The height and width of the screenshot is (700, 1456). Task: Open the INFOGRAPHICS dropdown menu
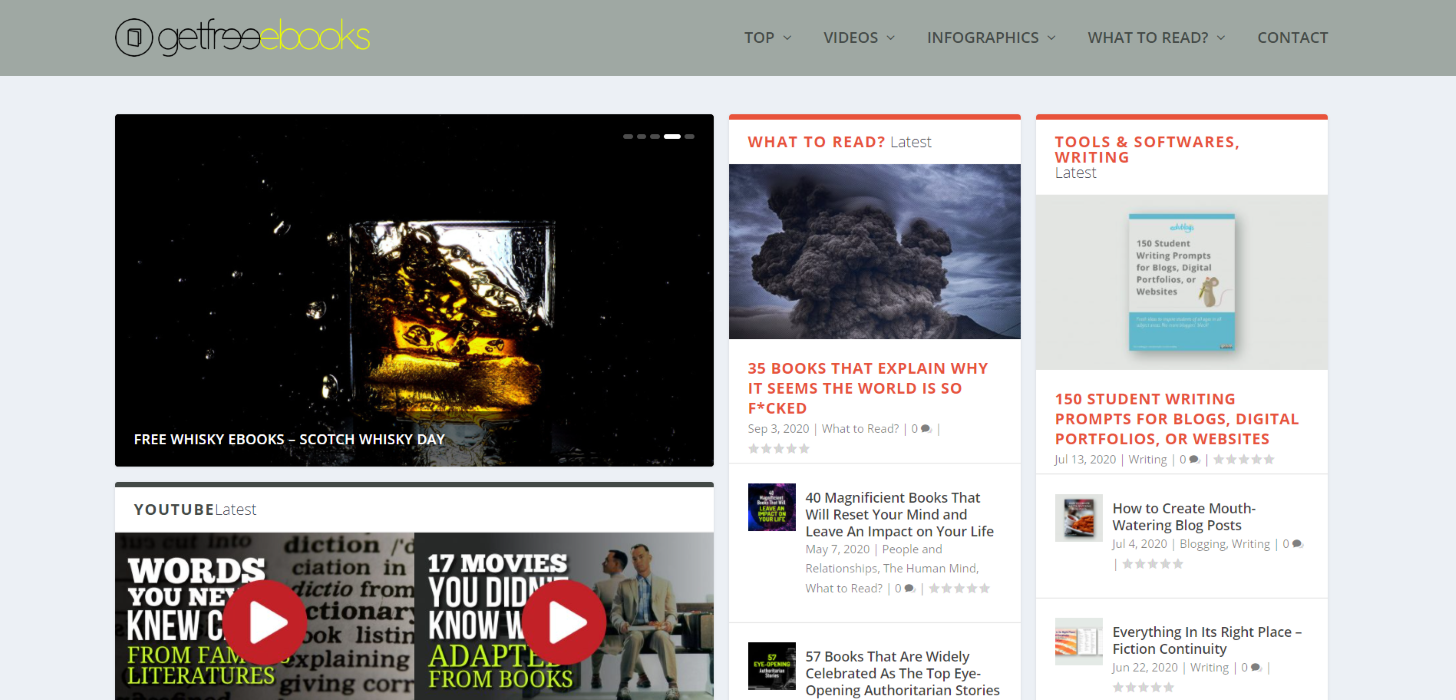pyautogui.click(x=991, y=38)
